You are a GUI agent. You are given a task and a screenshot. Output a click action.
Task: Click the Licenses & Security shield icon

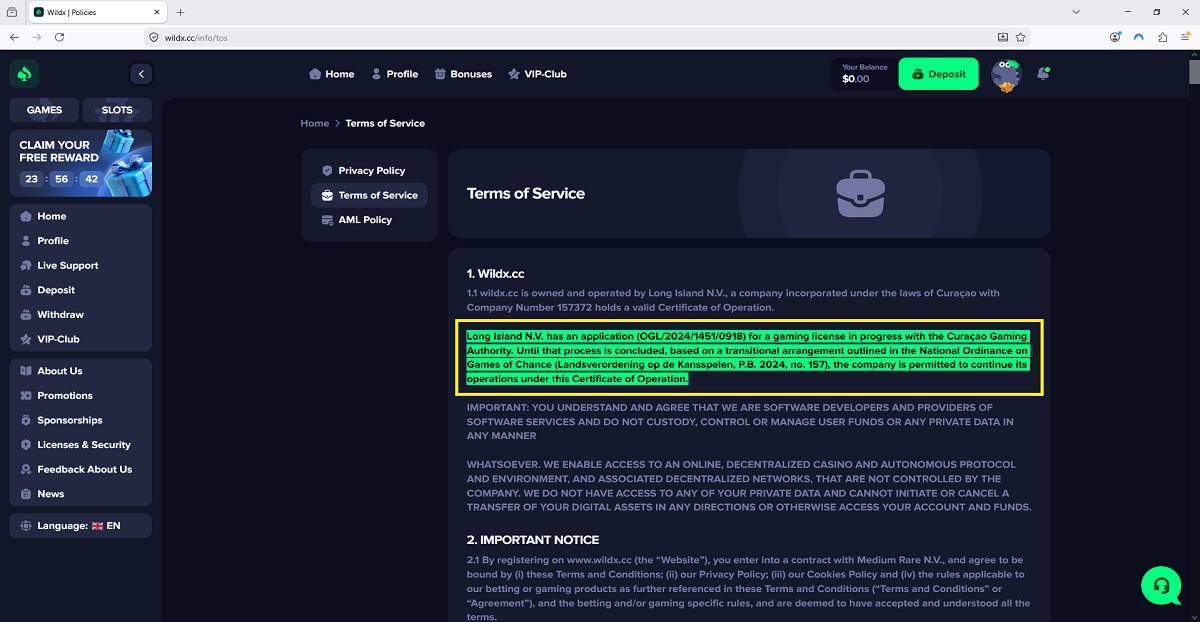click(x=27, y=445)
